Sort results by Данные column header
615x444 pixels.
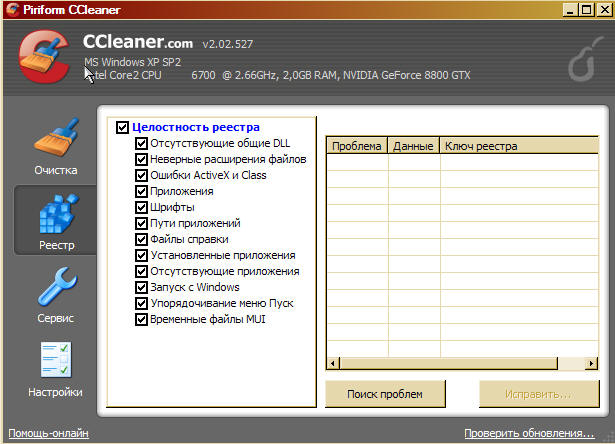[413, 146]
